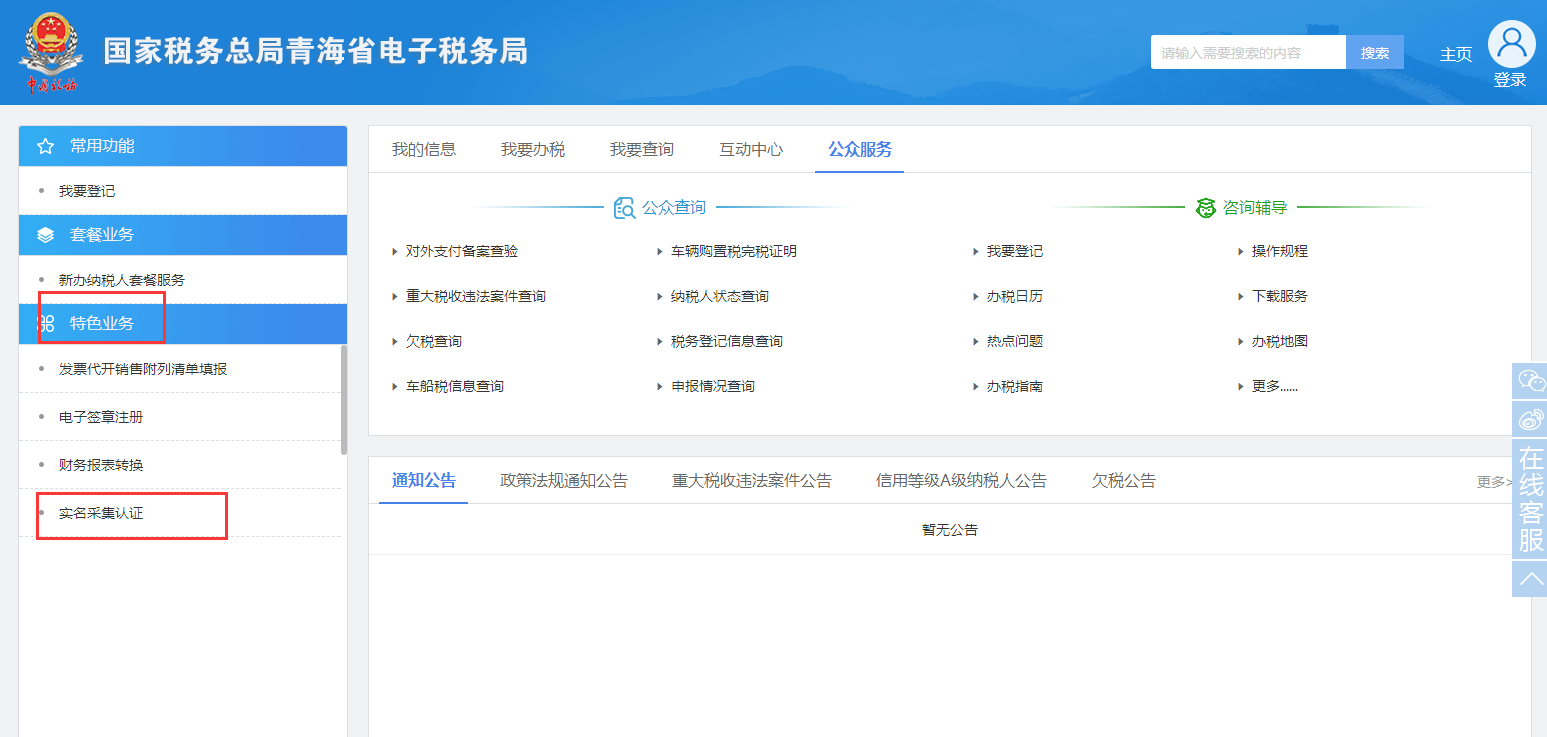Open the 政策法规通知公告 tab

coord(563,481)
